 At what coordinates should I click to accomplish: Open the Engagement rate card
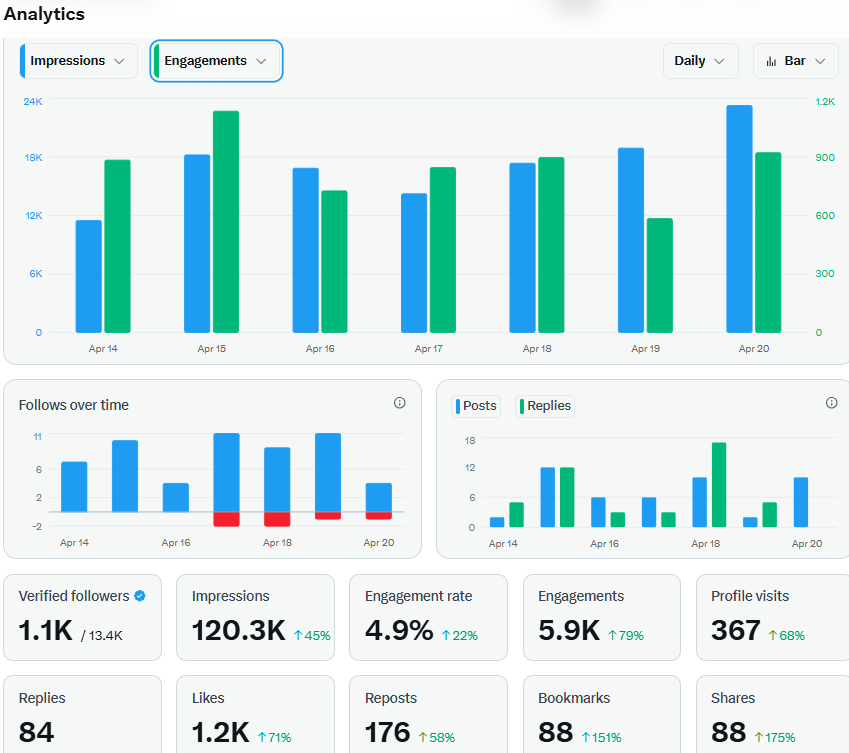point(428,617)
